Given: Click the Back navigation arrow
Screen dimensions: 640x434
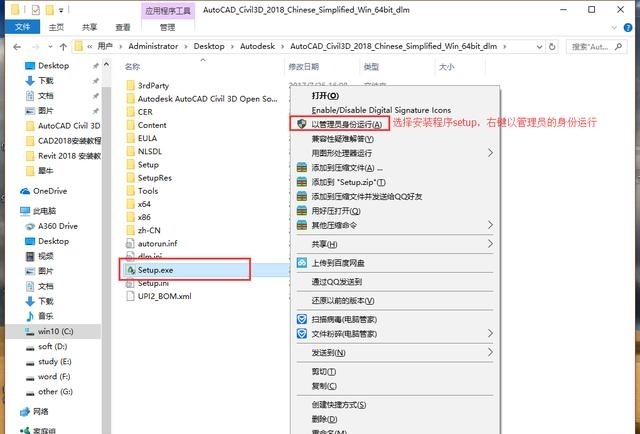Looking at the screenshot, I should point(17,47).
